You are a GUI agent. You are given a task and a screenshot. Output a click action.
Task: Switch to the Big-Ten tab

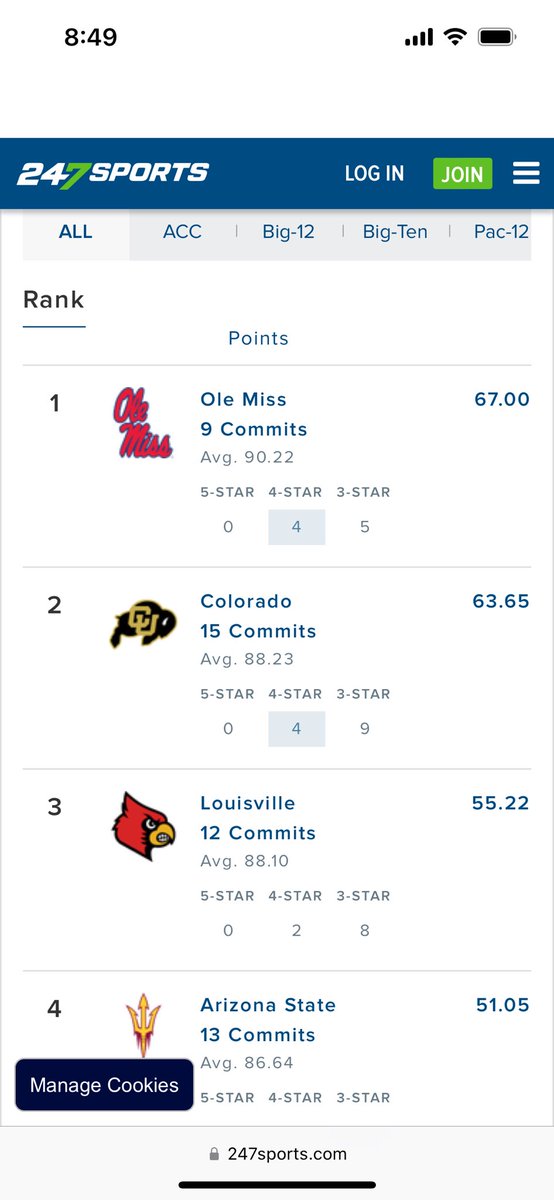[x=395, y=232]
